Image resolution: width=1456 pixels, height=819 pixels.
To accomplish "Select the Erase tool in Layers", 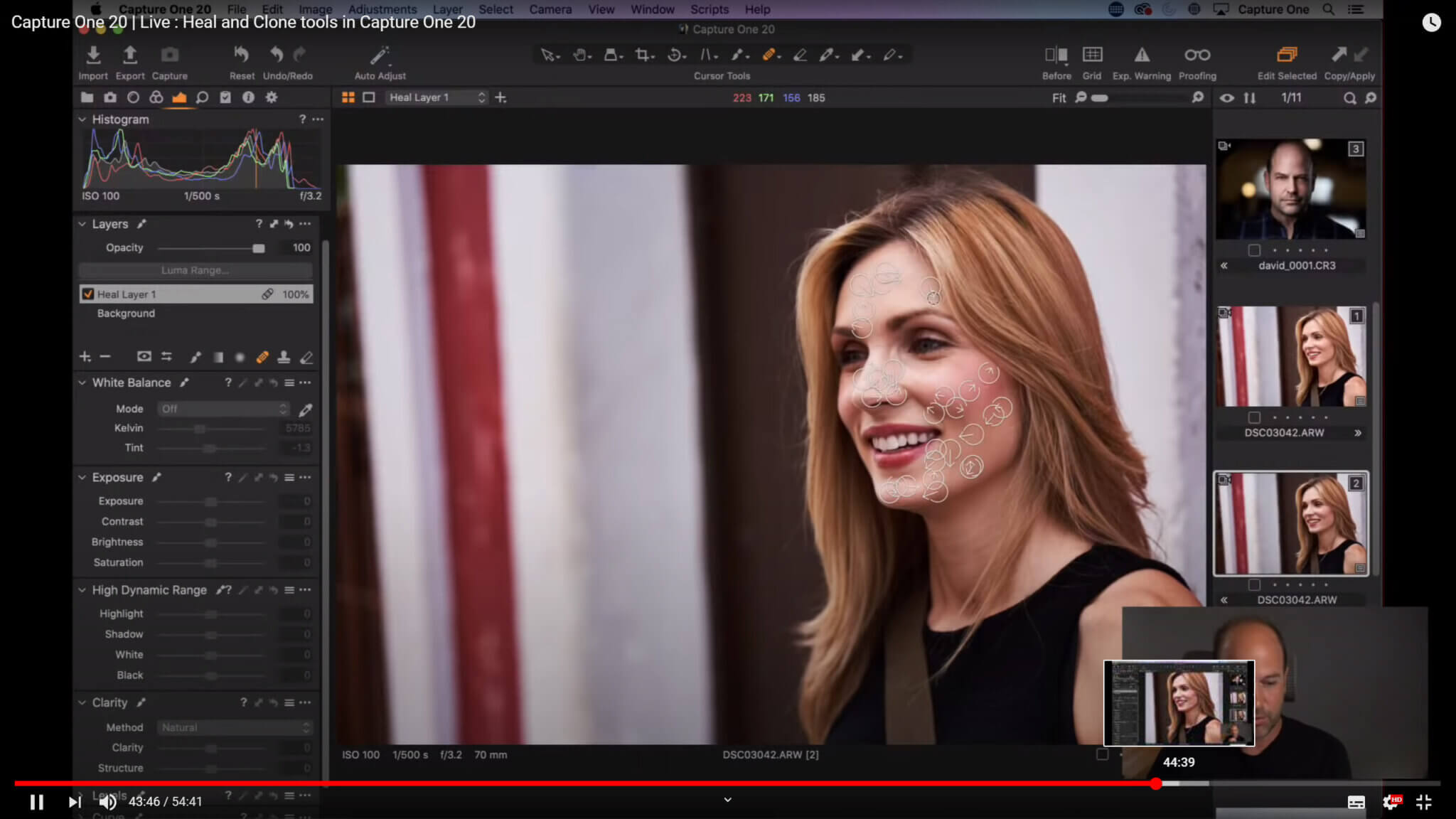I will point(306,357).
